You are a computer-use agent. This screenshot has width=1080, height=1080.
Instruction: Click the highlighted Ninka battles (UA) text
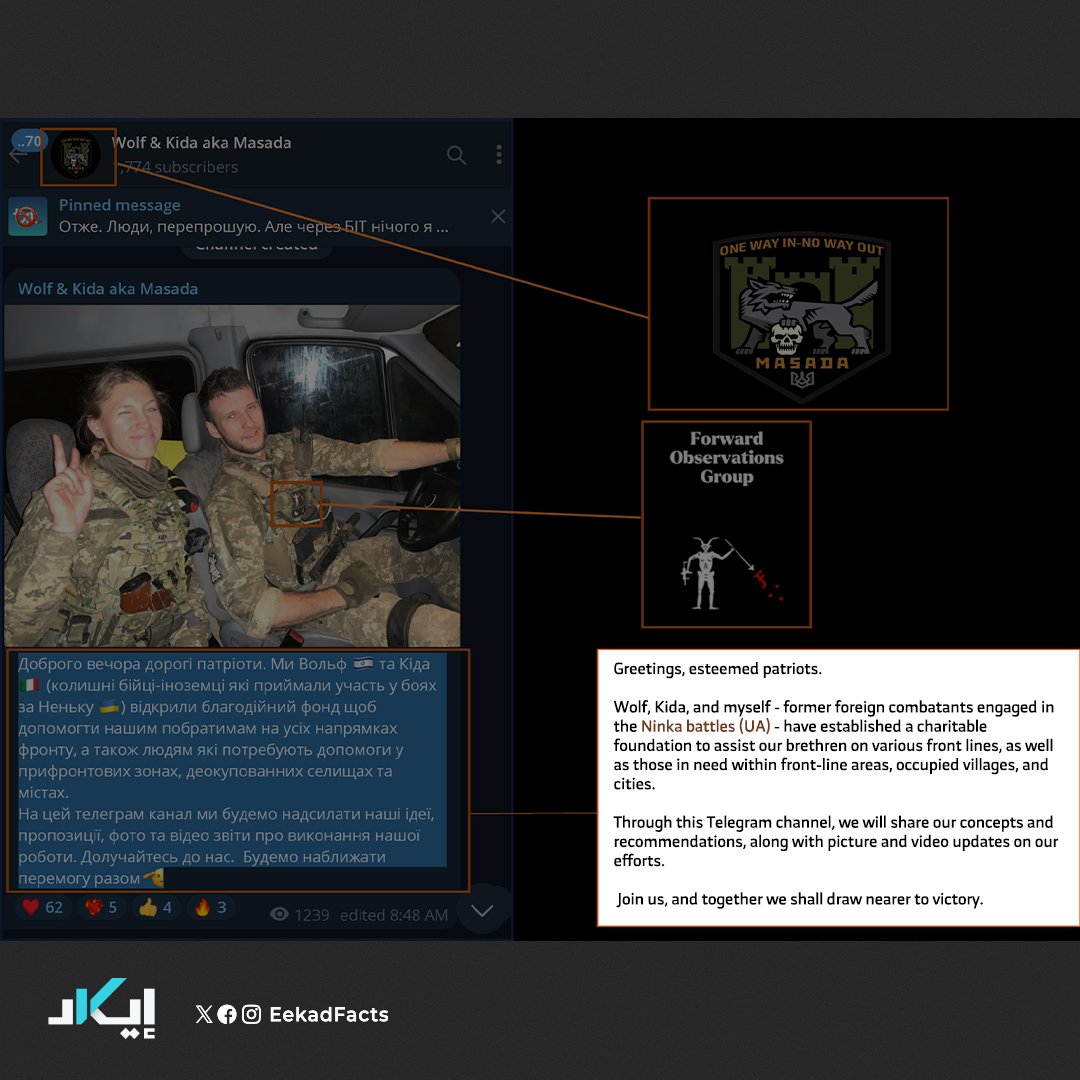(x=705, y=726)
